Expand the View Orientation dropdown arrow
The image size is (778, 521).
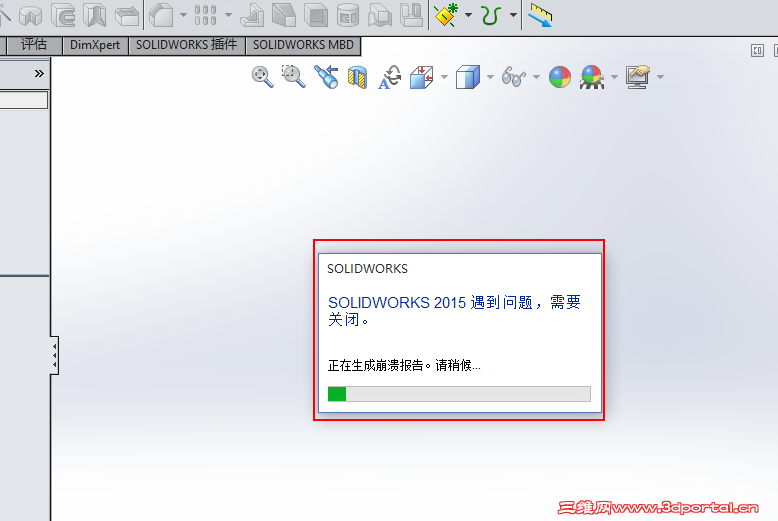(x=444, y=77)
